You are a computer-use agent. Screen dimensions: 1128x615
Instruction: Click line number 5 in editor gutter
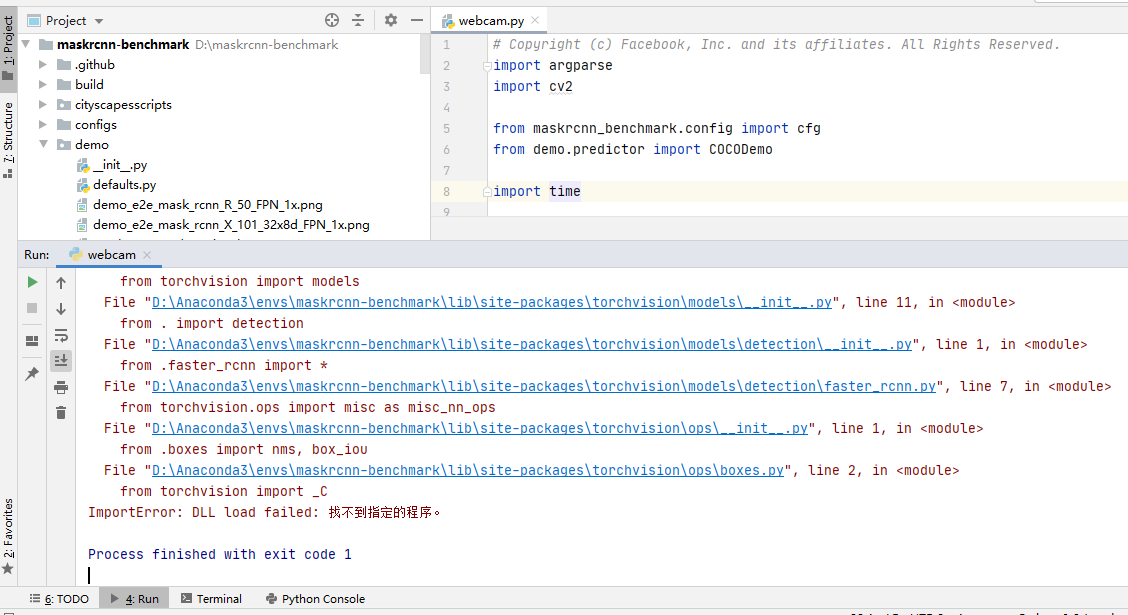(x=447, y=129)
